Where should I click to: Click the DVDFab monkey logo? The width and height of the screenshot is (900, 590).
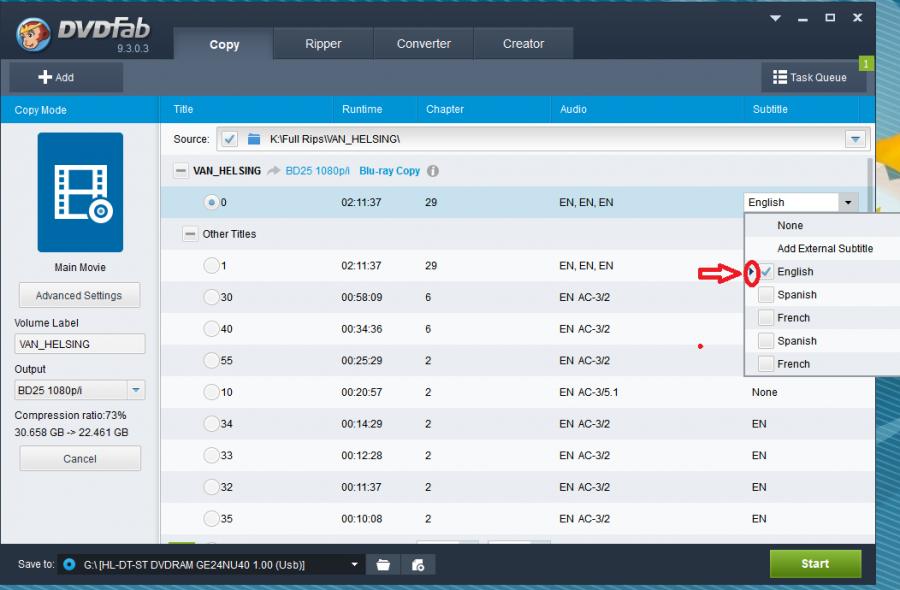click(x=34, y=34)
